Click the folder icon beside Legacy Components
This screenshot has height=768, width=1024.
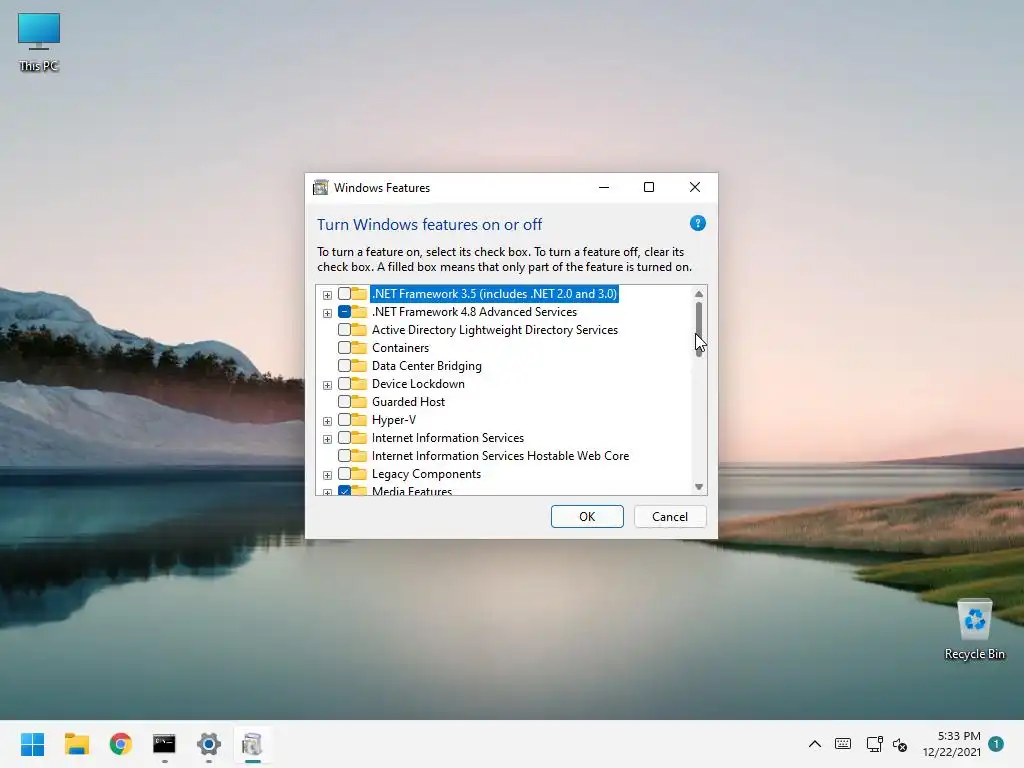(359, 473)
